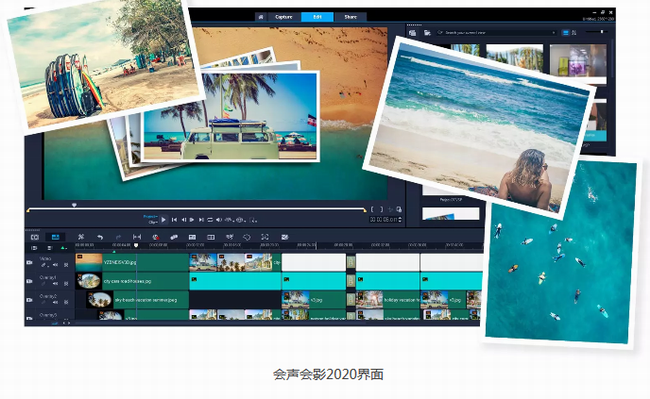
Task: Play the preview
Action: [x=163, y=220]
